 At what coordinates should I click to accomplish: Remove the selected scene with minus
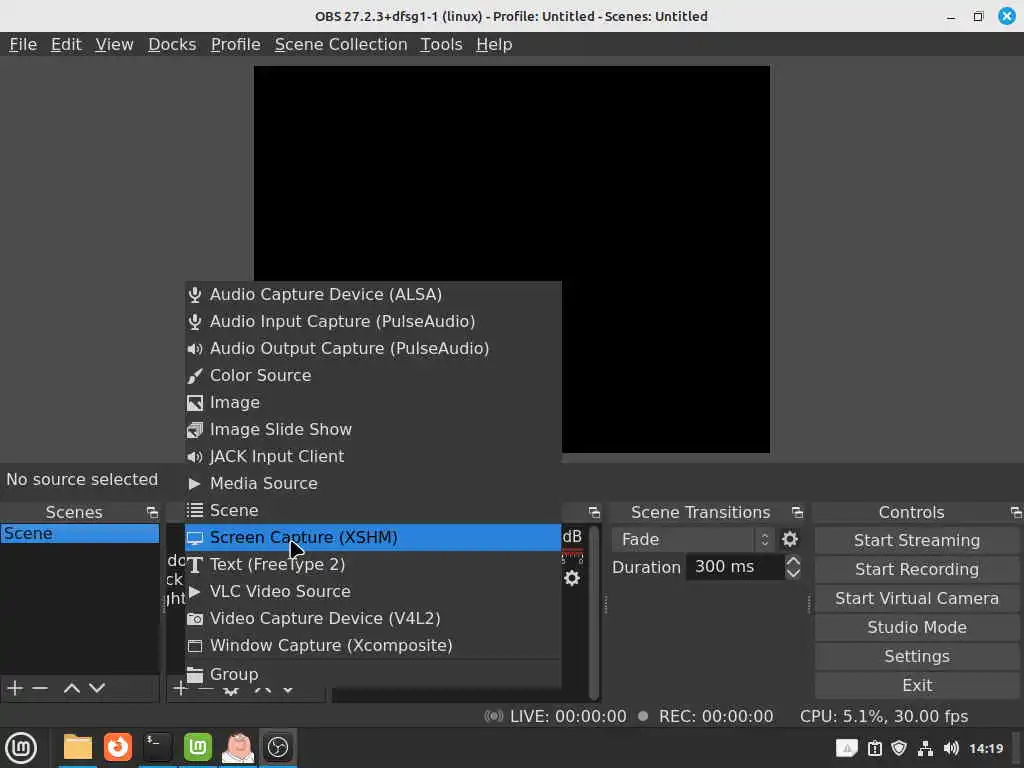click(x=40, y=688)
